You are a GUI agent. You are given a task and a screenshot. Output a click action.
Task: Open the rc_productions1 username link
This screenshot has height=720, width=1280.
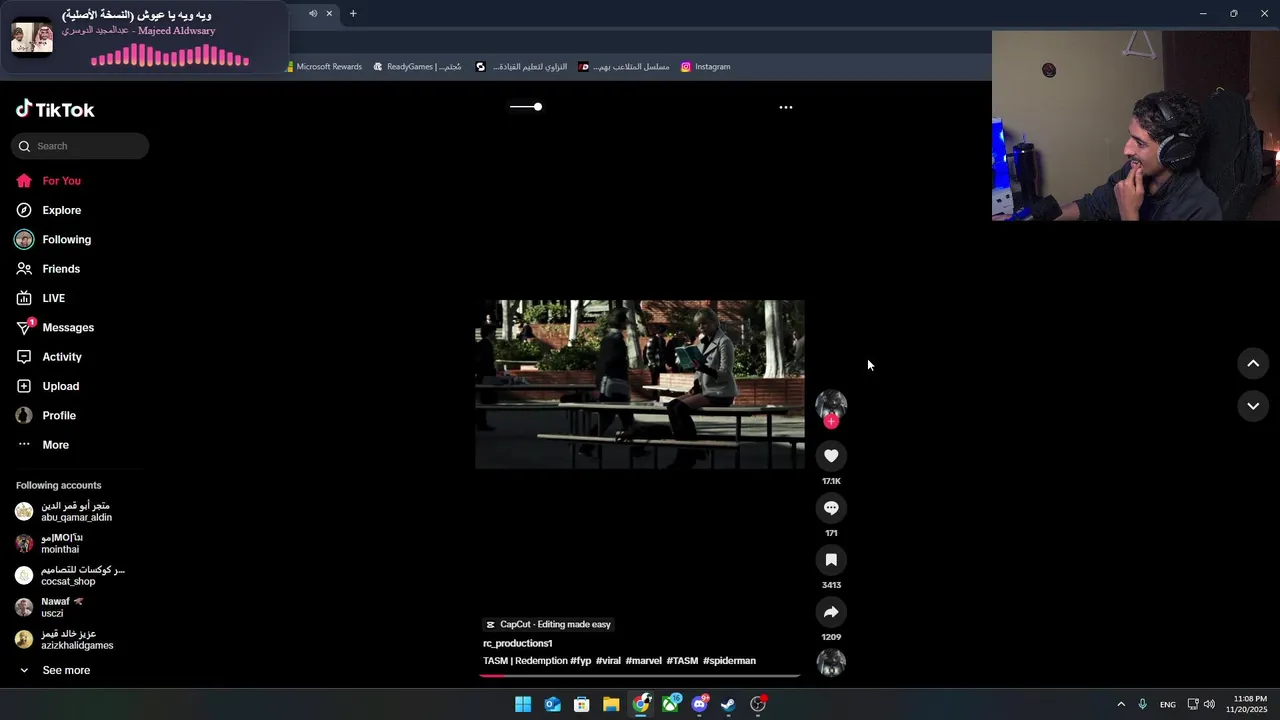(x=518, y=643)
